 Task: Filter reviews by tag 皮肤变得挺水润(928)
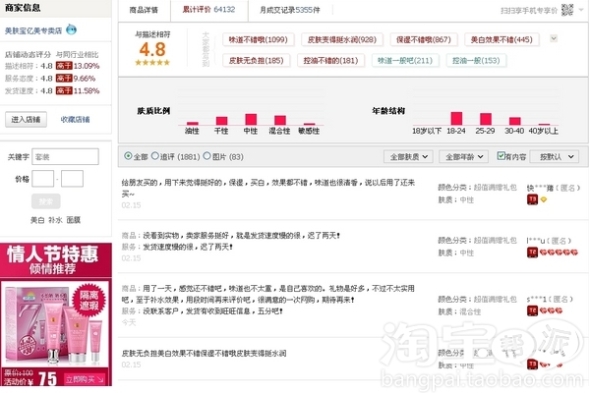point(342,40)
